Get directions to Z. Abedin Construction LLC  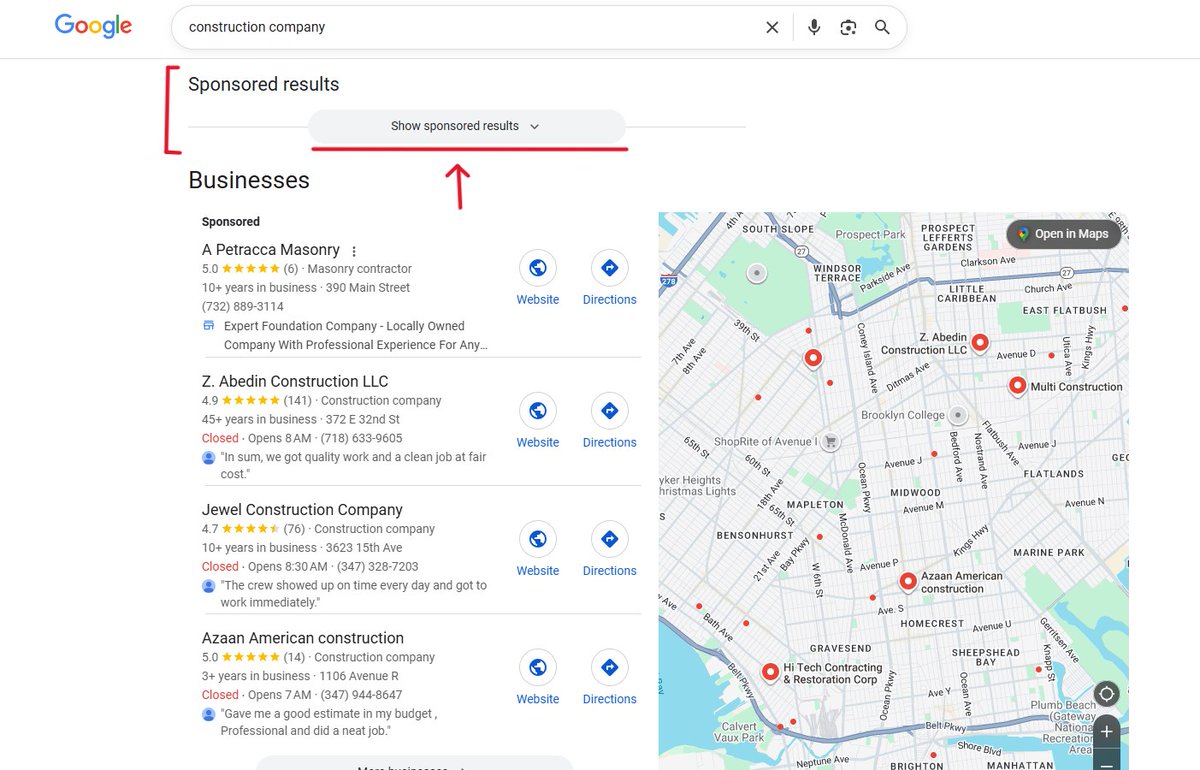click(x=610, y=411)
